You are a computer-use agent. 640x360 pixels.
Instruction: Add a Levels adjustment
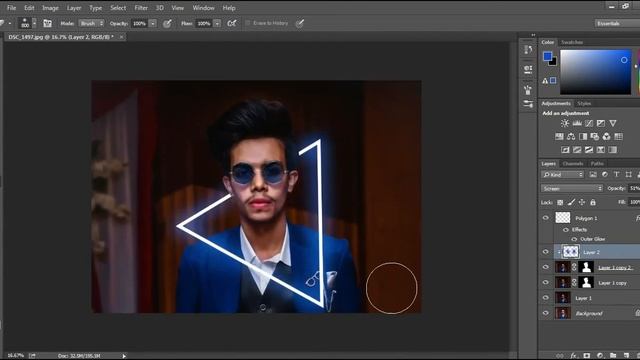pyautogui.click(x=577, y=123)
